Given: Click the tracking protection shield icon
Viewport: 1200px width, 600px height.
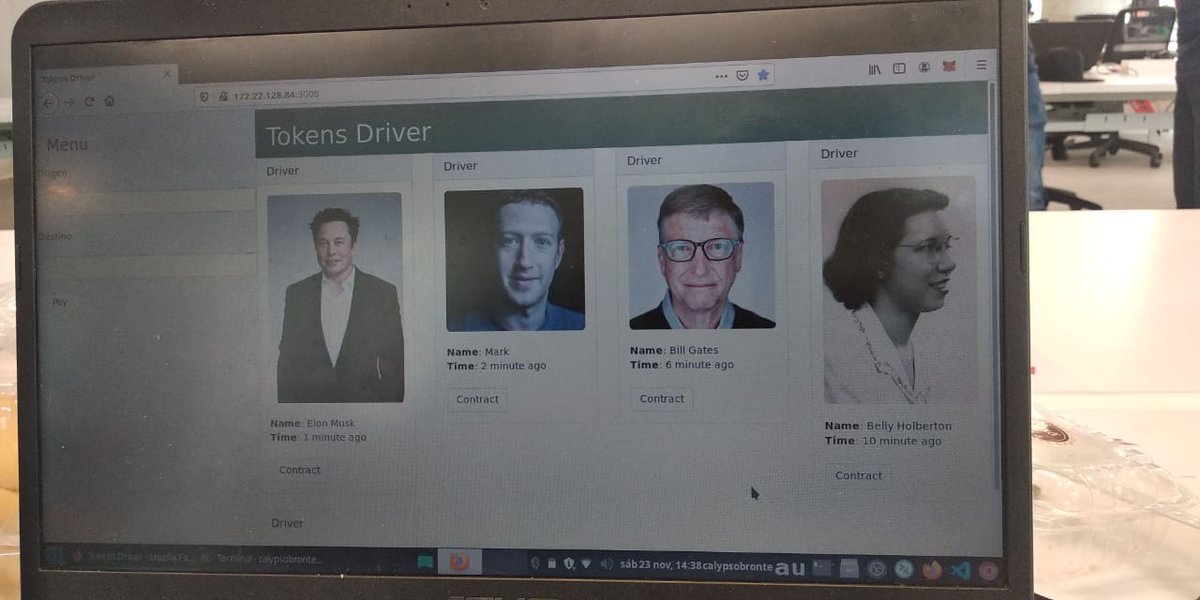Looking at the screenshot, I should (204, 96).
